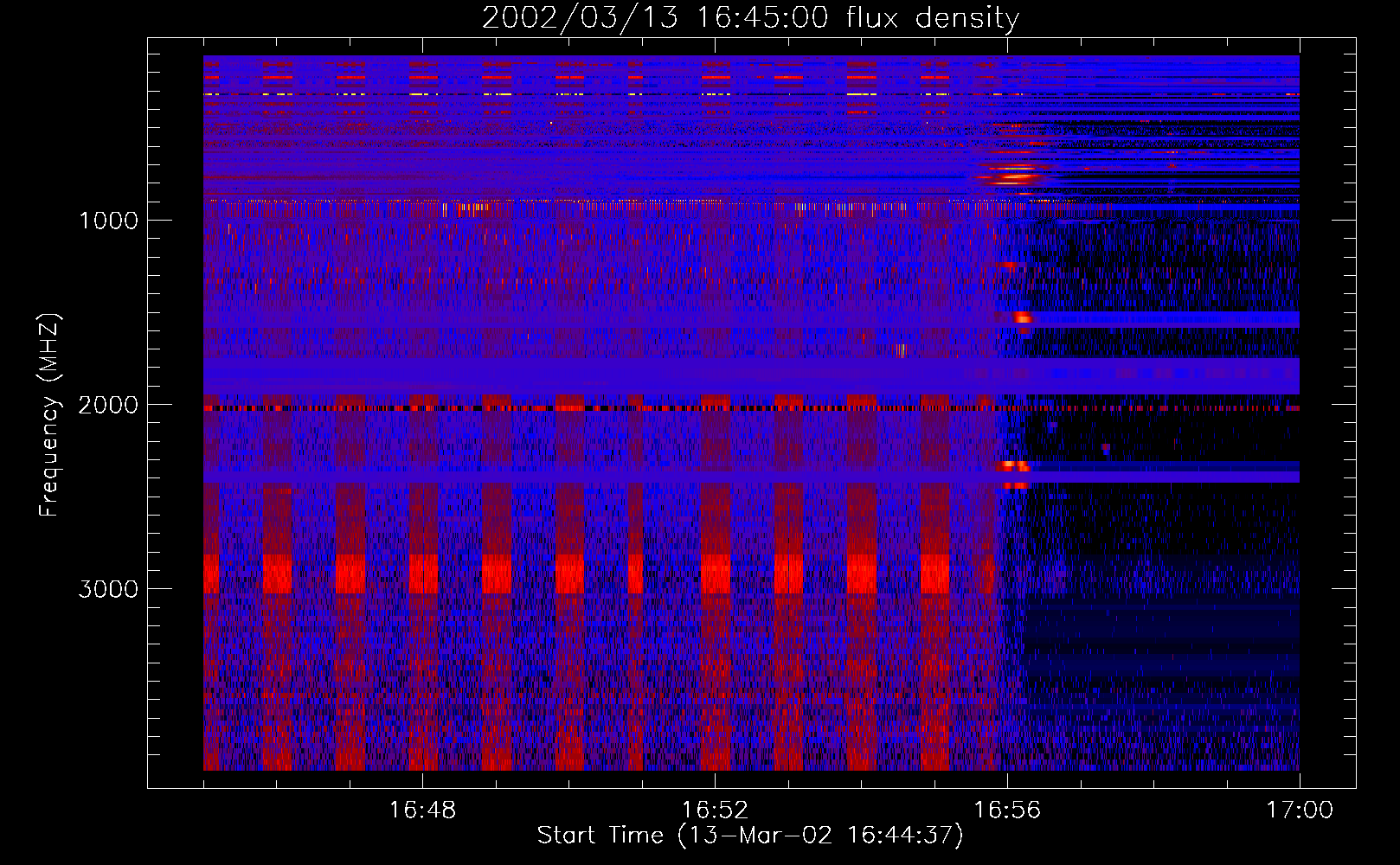
Task: Click the '16:56' time axis label
Action: click(1007, 811)
